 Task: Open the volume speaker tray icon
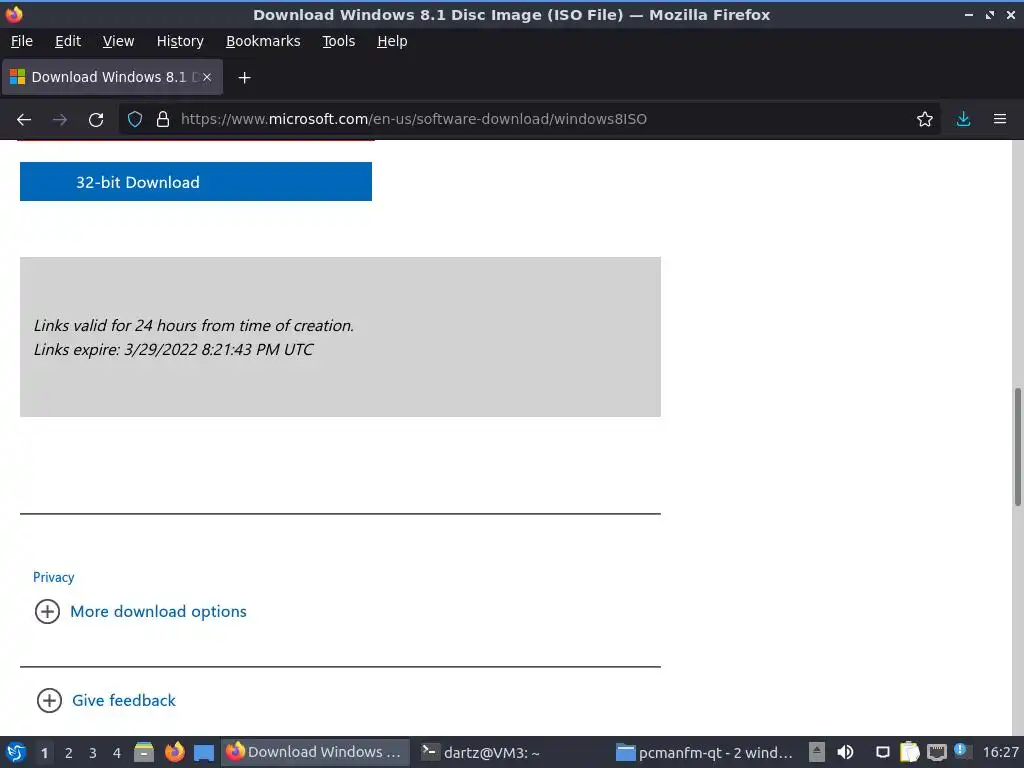tap(845, 752)
